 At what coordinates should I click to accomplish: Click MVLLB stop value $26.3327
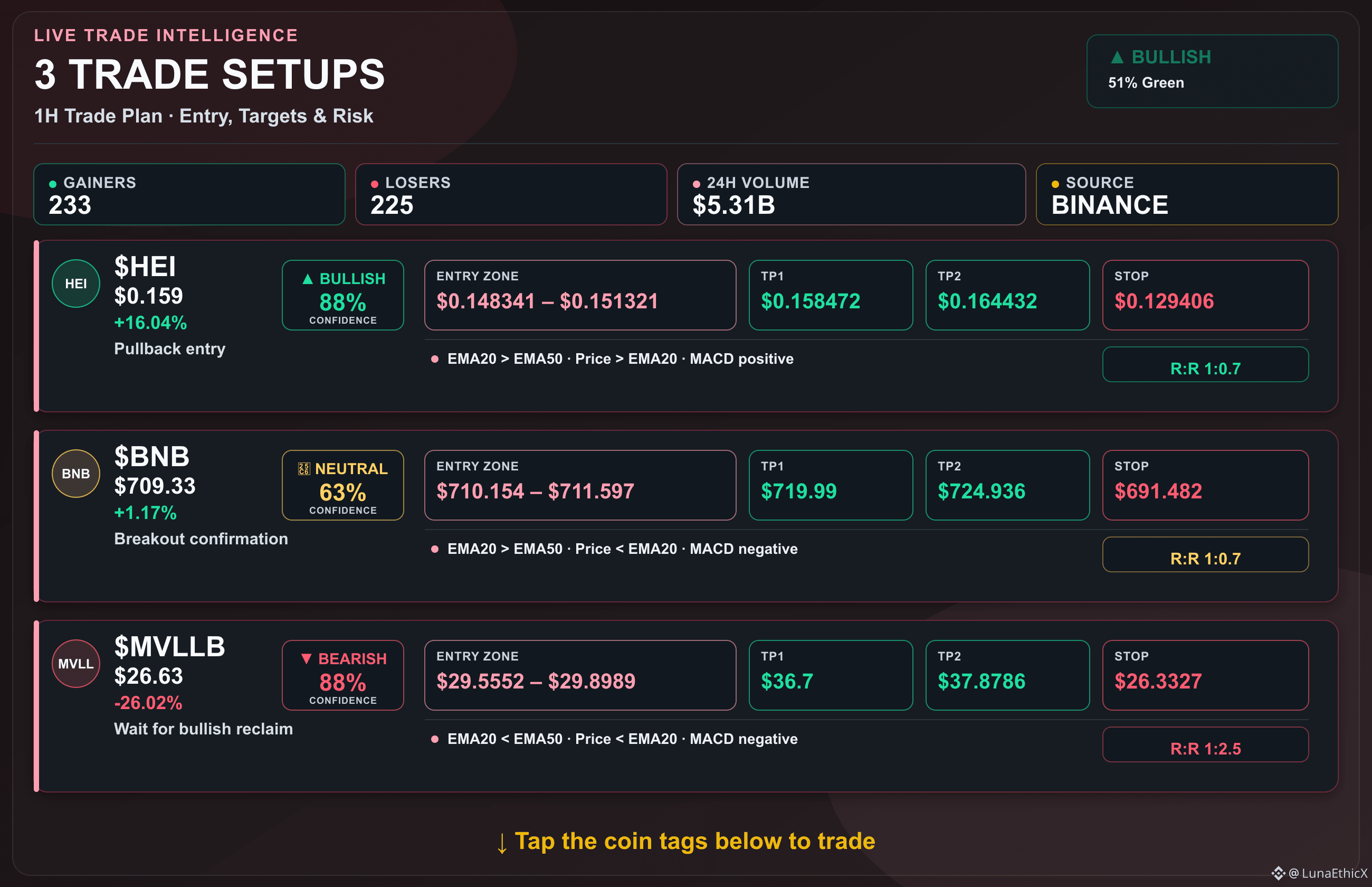pyautogui.click(x=1158, y=682)
